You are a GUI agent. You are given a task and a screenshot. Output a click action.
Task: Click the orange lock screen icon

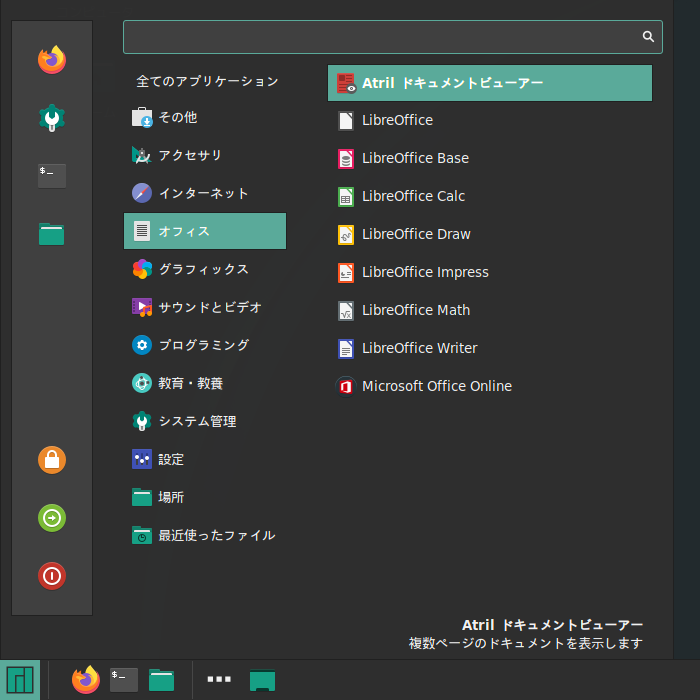(x=52, y=460)
